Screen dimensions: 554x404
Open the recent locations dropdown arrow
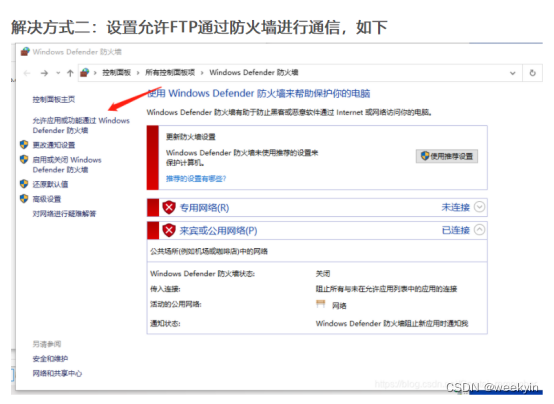58,73
